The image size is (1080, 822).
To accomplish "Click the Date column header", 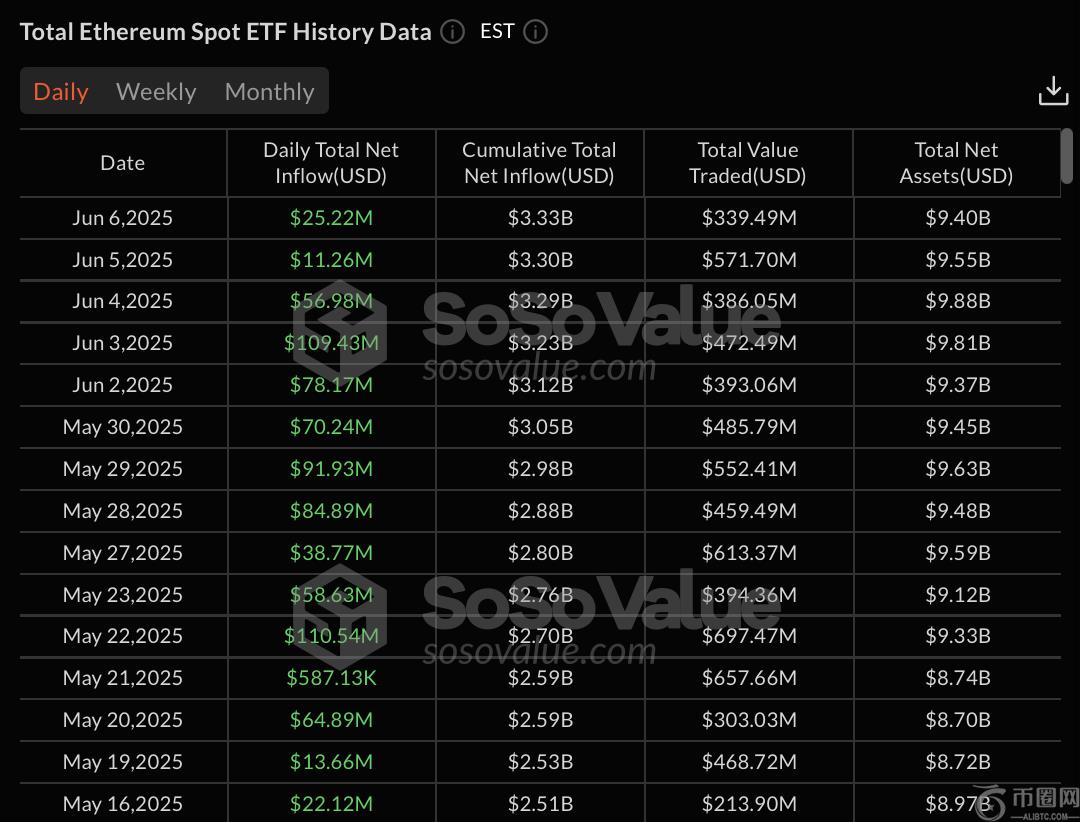I will pyautogui.click(x=123, y=163).
